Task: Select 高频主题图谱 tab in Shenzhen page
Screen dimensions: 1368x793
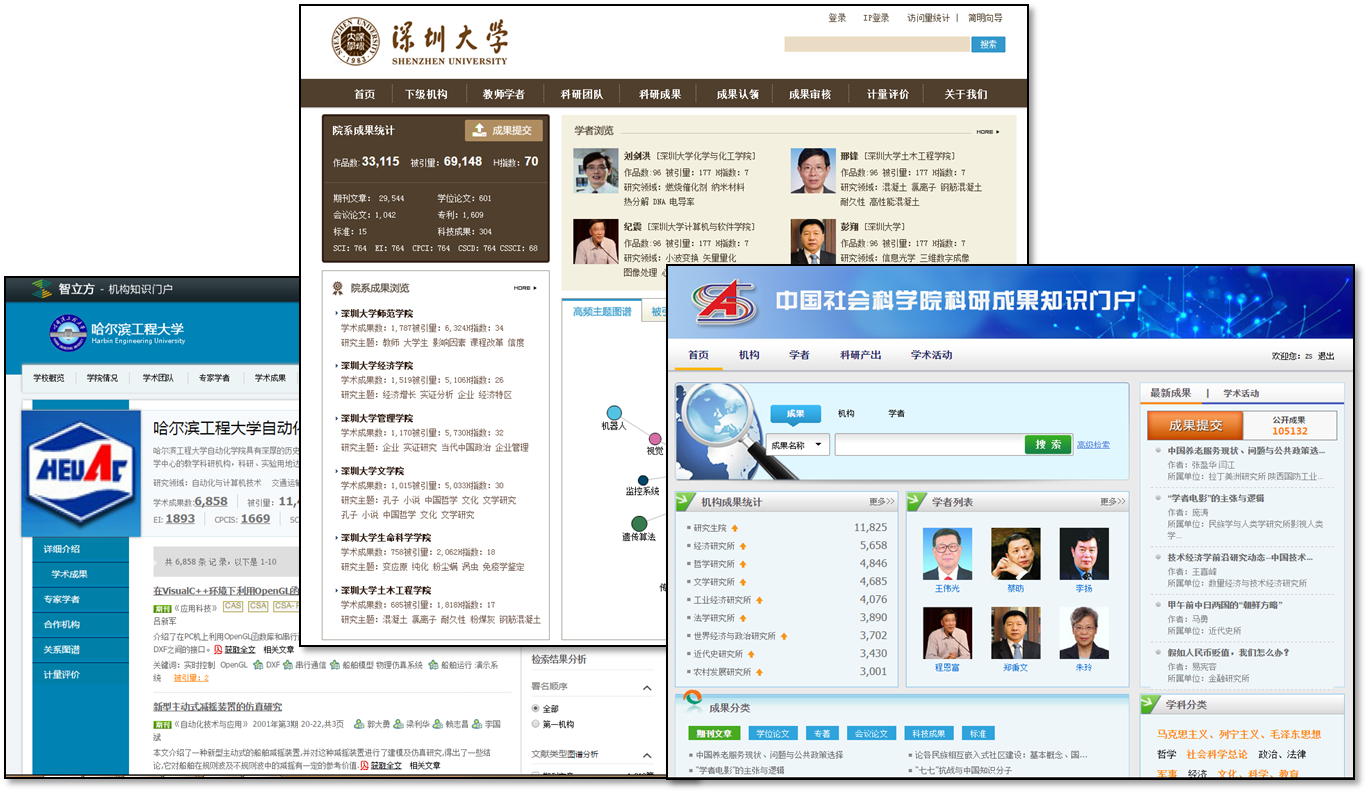Action: [602, 312]
